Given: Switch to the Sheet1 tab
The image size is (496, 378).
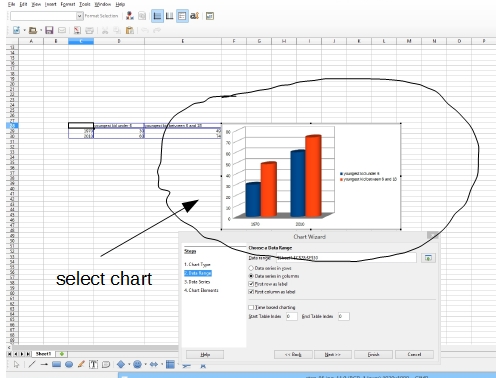Looking at the screenshot, I should (x=44, y=354).
